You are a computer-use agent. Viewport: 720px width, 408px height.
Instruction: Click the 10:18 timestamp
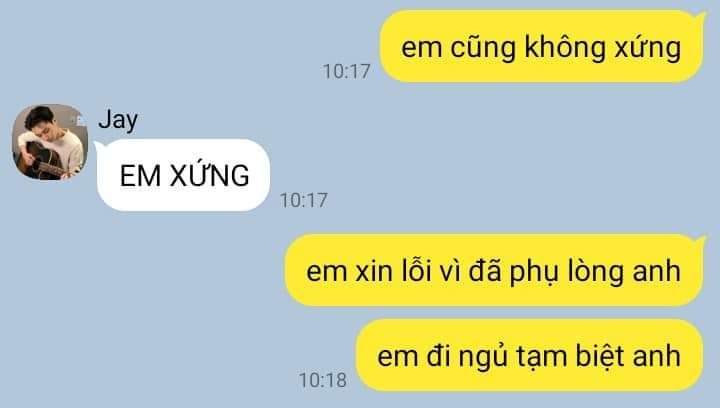(322, 380)
